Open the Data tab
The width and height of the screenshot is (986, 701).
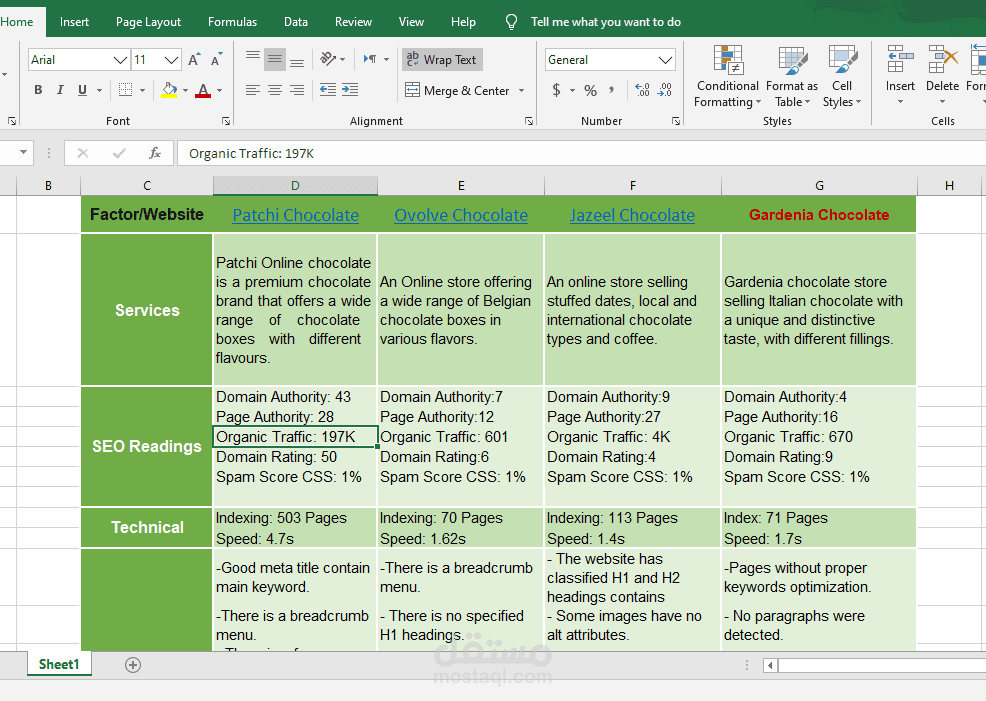[x=296, y=22]
